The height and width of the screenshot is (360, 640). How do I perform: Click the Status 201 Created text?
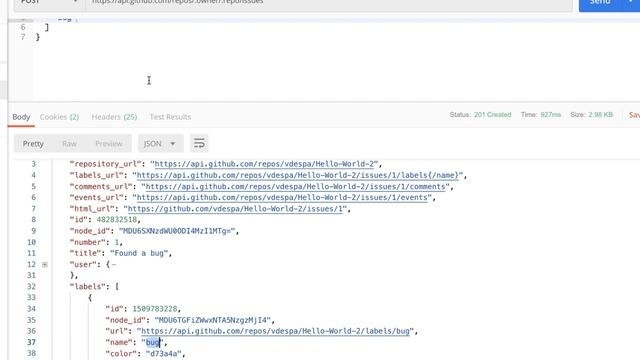(480, 115)
